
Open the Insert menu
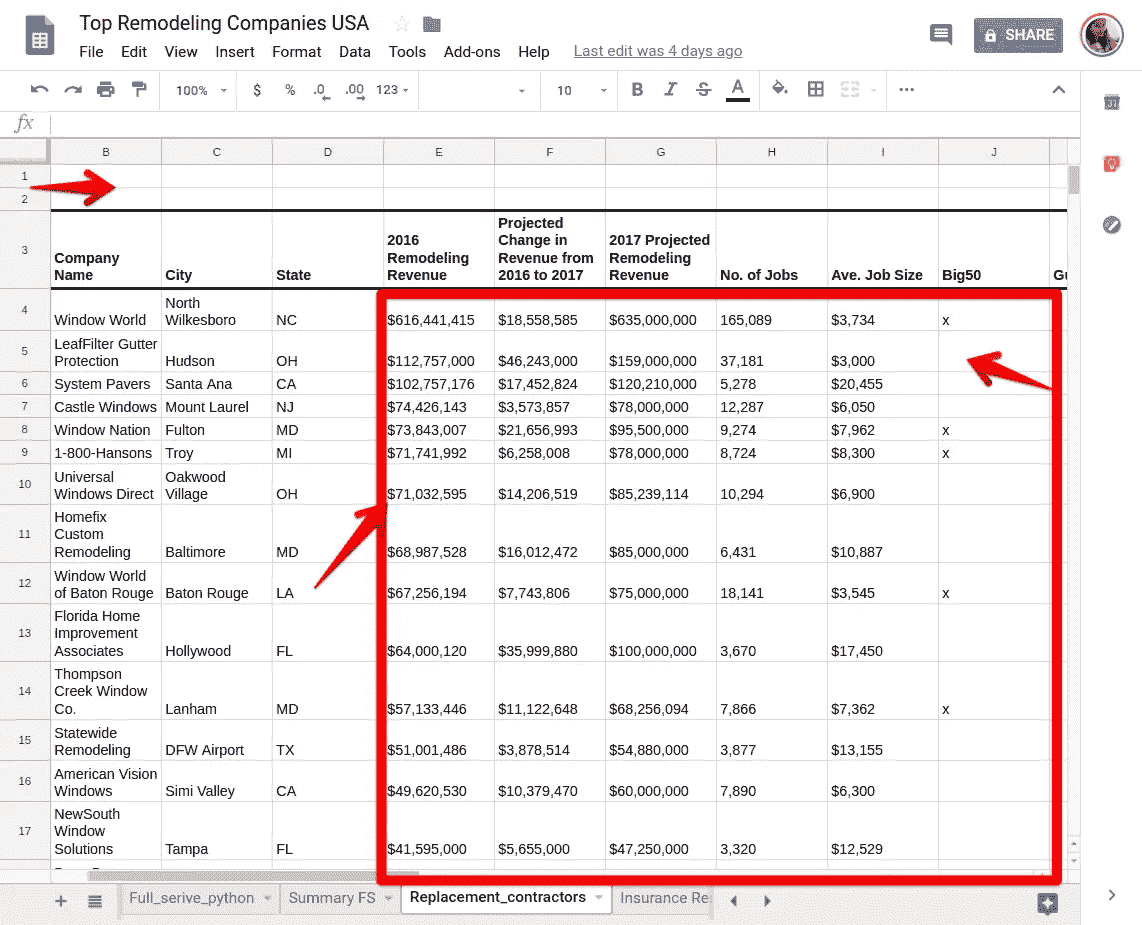coord(235,52)
